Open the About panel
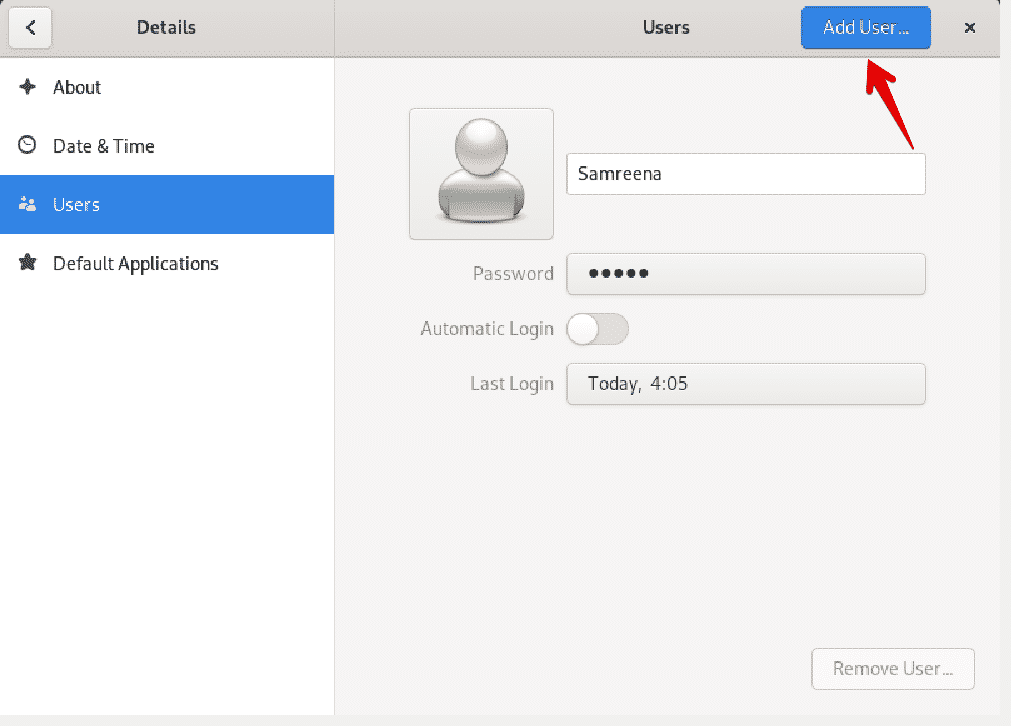This screenshot has height=726, width=1011. click(77, 87)
